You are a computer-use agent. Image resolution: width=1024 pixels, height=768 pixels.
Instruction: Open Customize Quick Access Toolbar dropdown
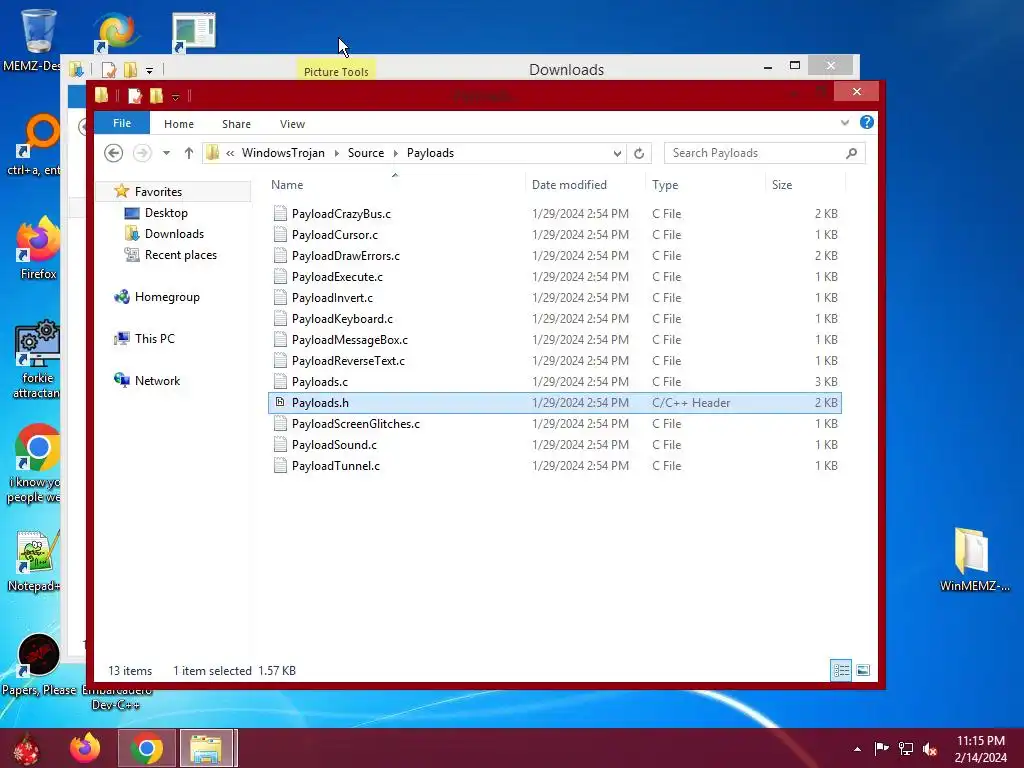coord(175,97)
